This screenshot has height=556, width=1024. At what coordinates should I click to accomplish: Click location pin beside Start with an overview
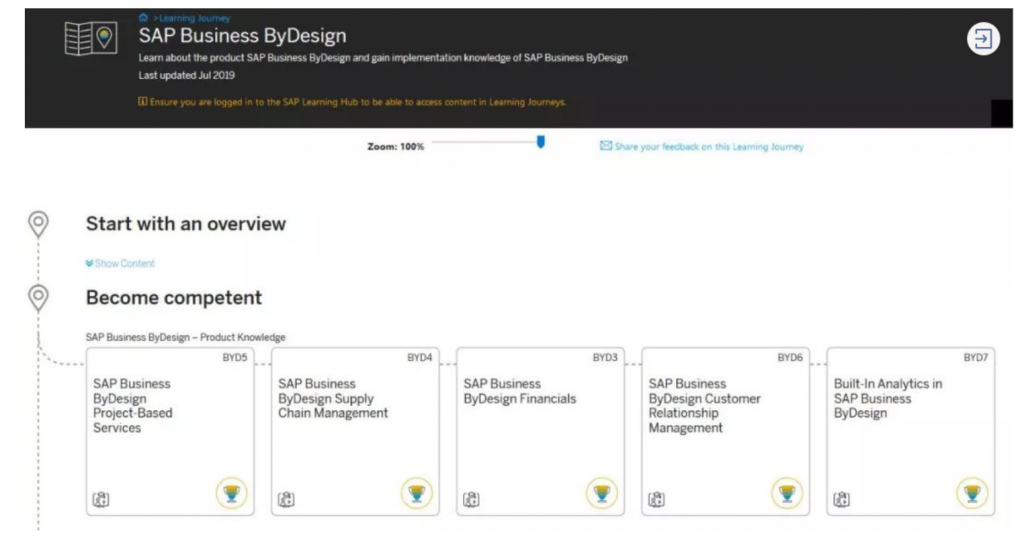(38, 224)
